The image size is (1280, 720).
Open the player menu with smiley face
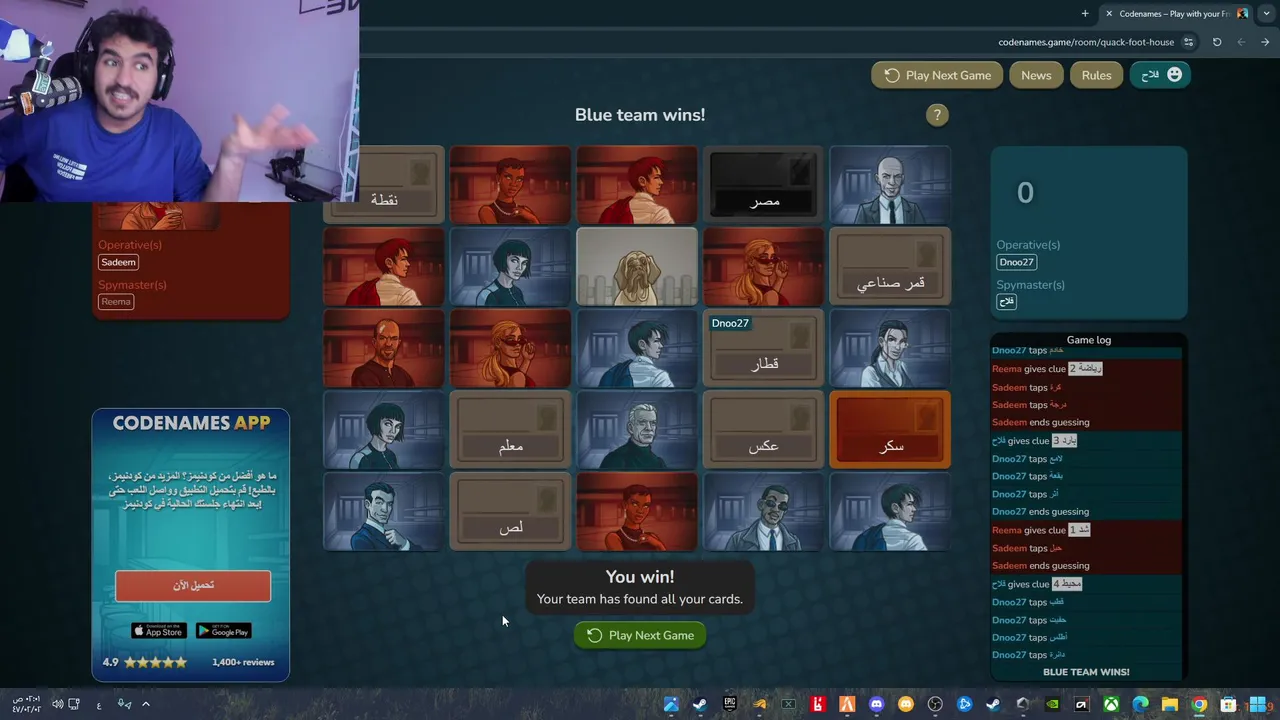pyautogui.click(x=1160, y=75)
